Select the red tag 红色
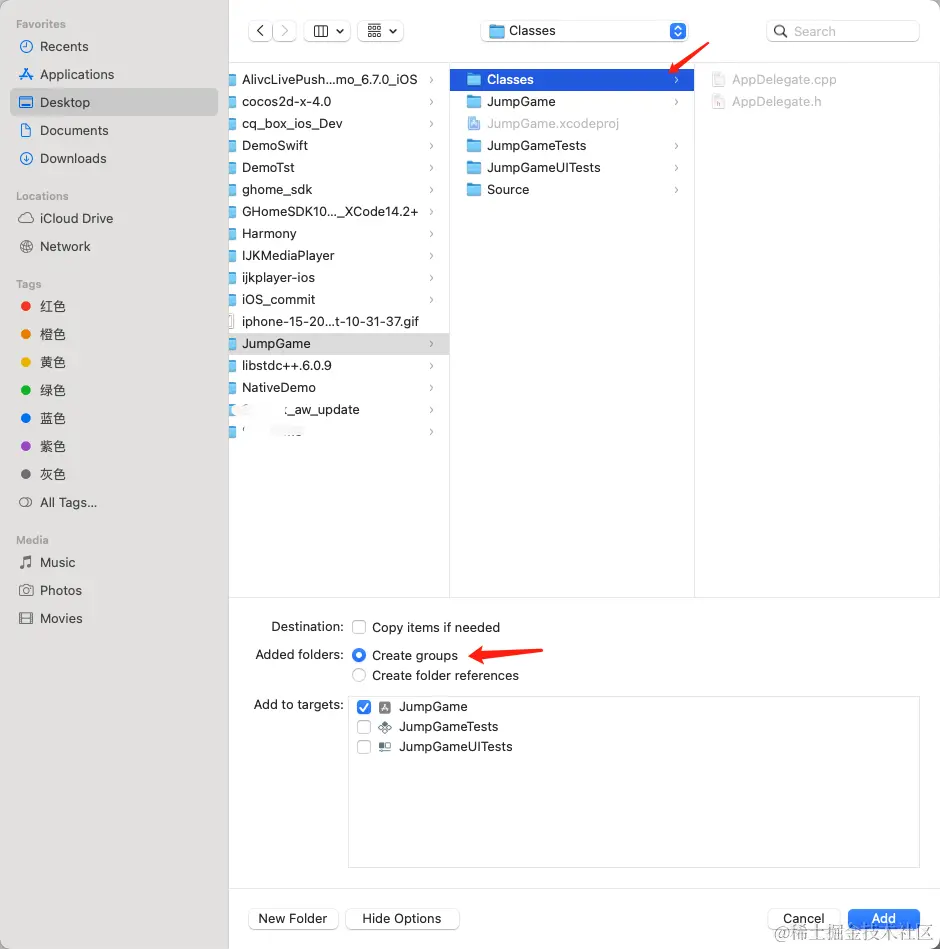The image size is (940, 949). pos(52,306)
